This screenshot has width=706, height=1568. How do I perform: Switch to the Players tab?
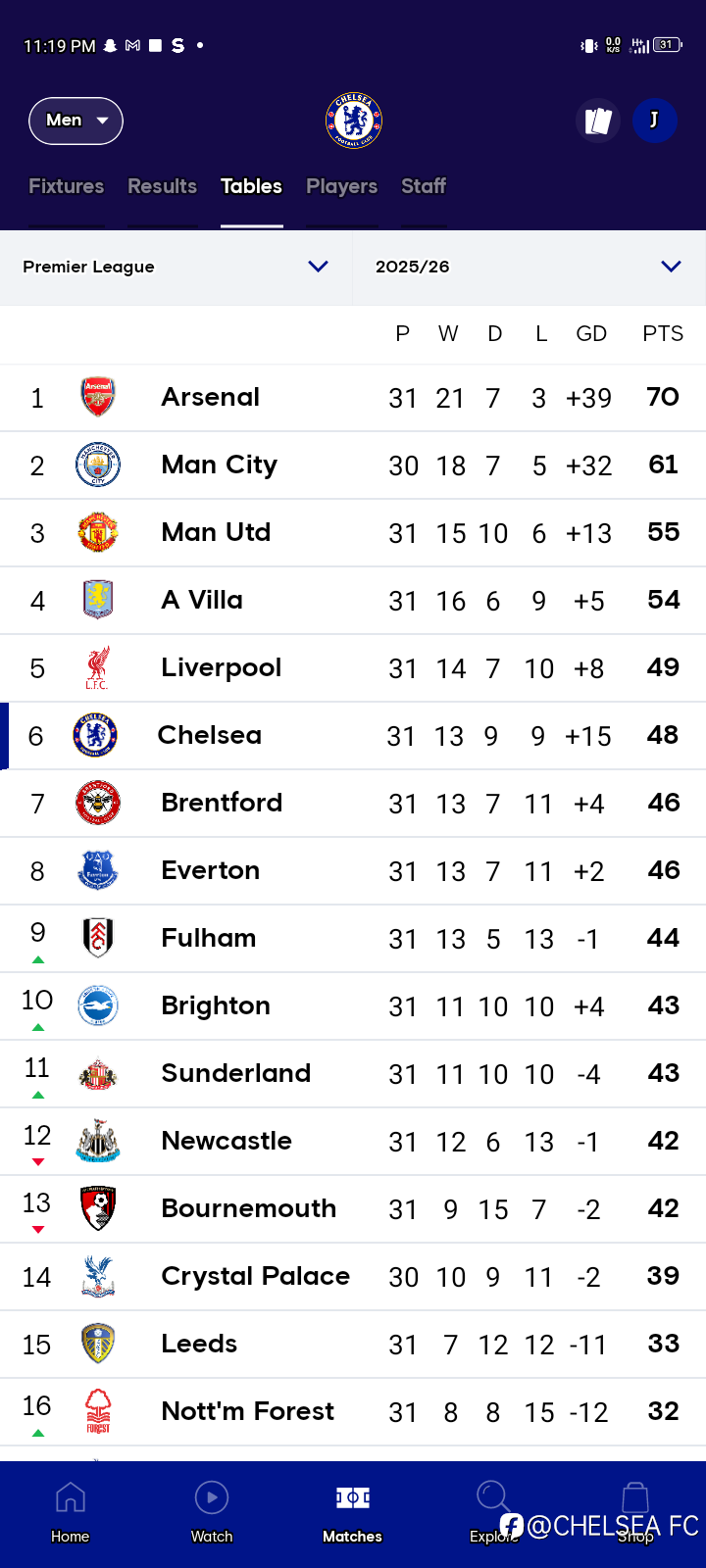341,186
